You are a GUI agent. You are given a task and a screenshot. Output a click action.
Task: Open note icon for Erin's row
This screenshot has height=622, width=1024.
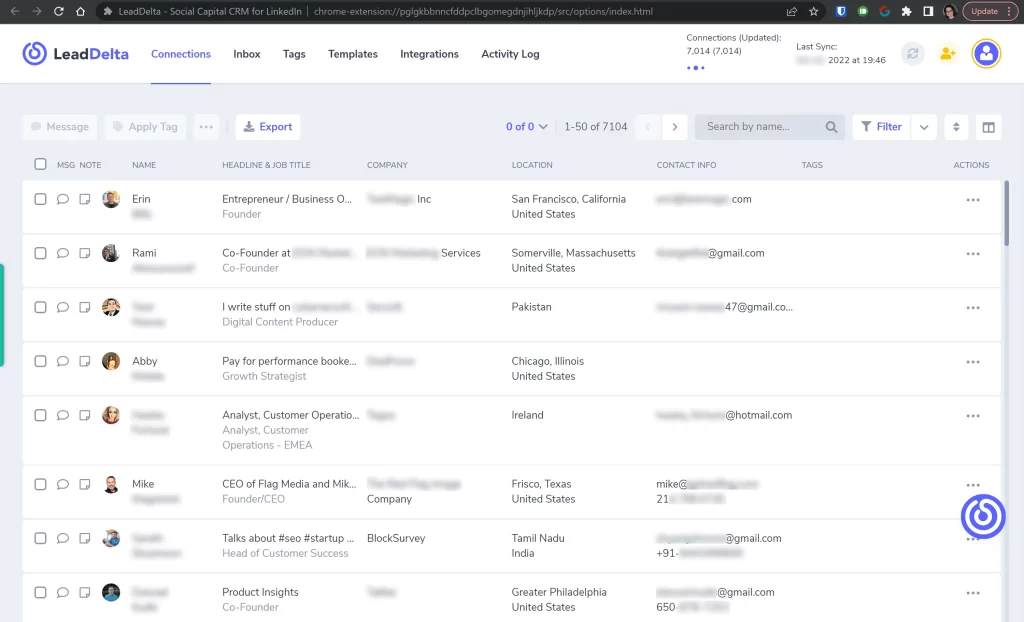(x=85, y=199)
